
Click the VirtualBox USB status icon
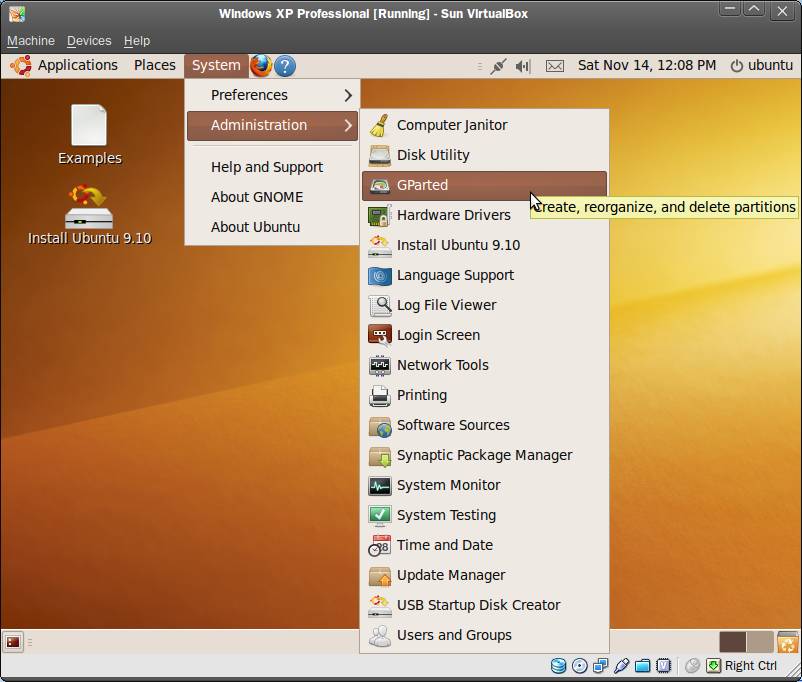point(621,666)
